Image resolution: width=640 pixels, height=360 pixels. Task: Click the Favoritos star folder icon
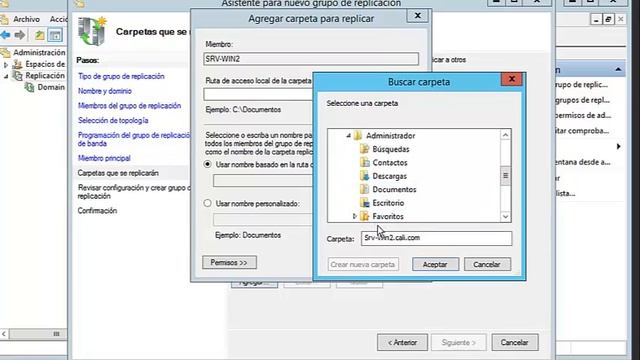point(364,216)
